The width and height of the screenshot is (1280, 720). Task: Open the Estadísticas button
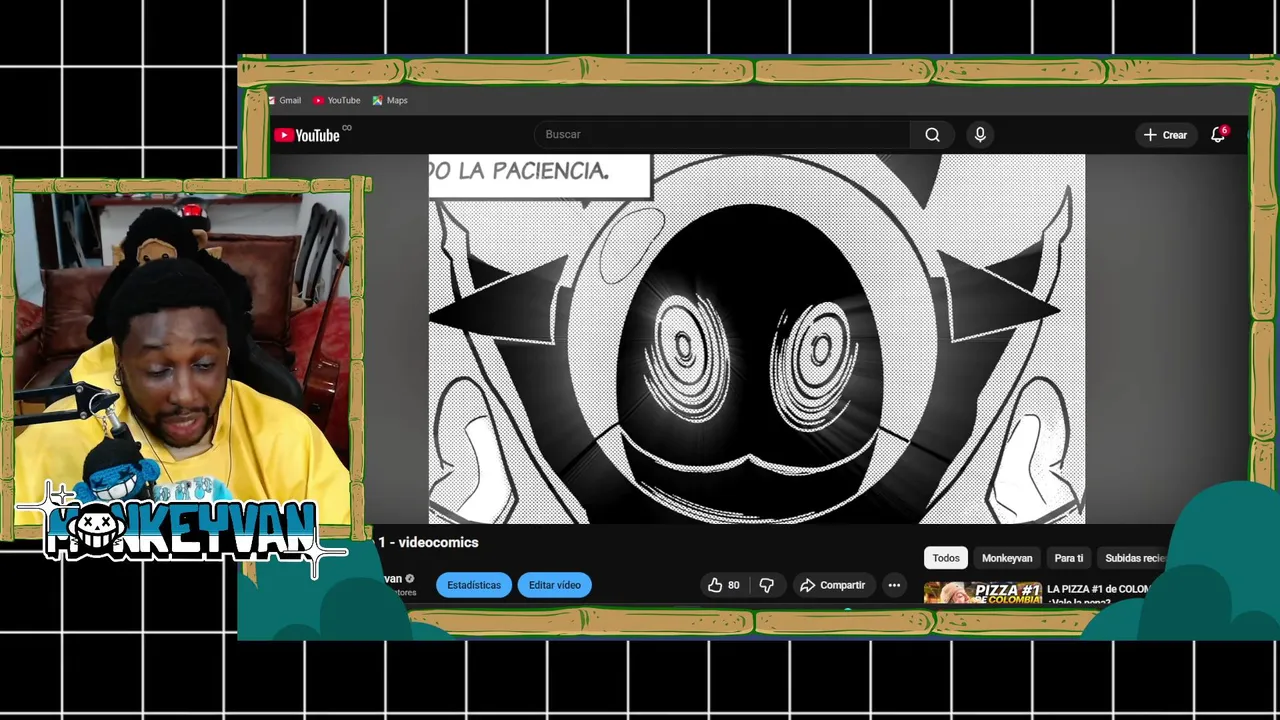(474, 585)
